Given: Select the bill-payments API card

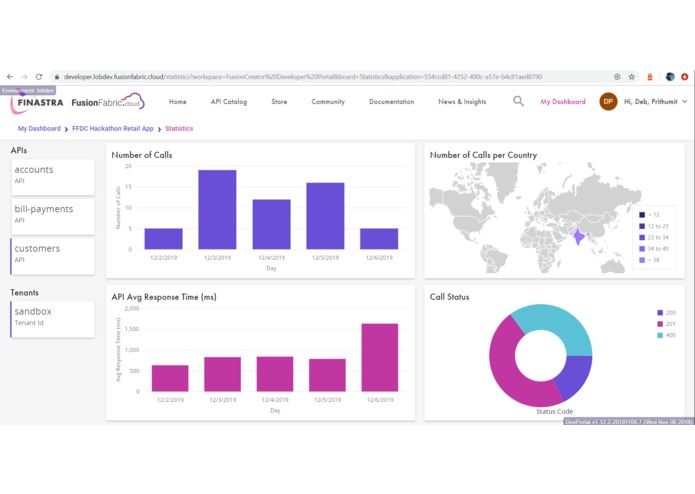Looking at the screenshot, I should [x=53, y=217].
